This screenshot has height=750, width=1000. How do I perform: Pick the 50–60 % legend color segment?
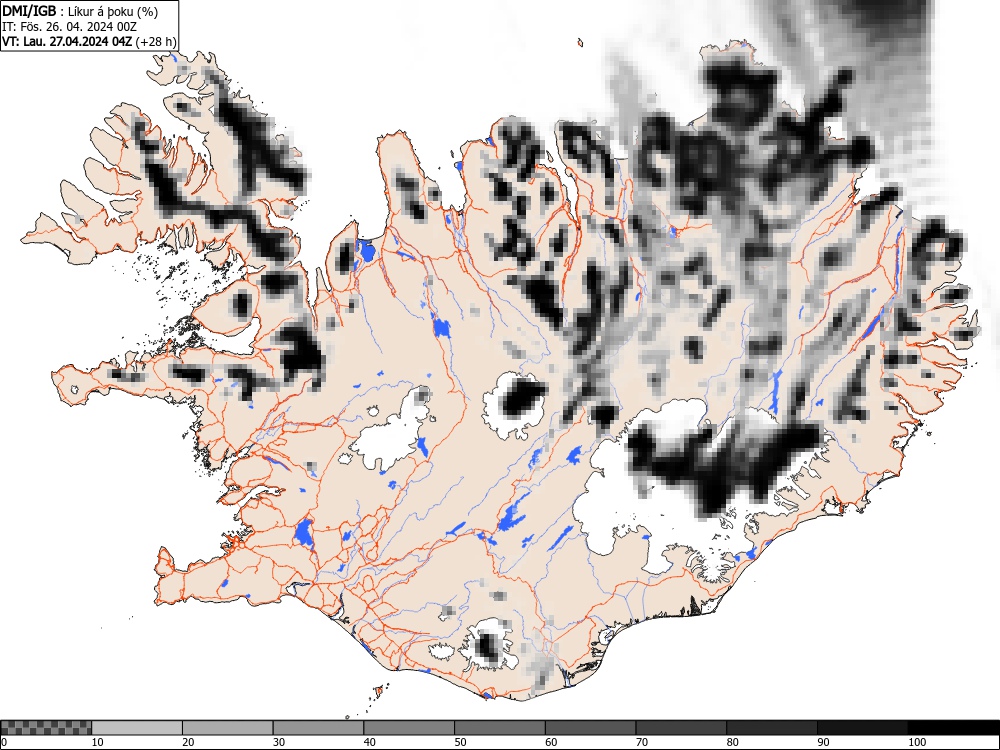(499, 728)
